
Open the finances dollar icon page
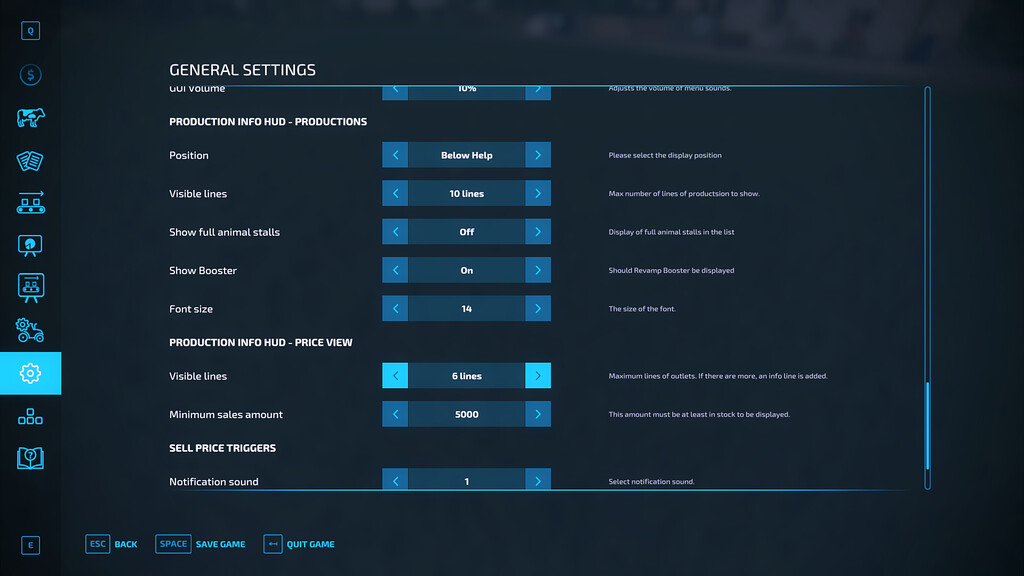click(30, 75)
